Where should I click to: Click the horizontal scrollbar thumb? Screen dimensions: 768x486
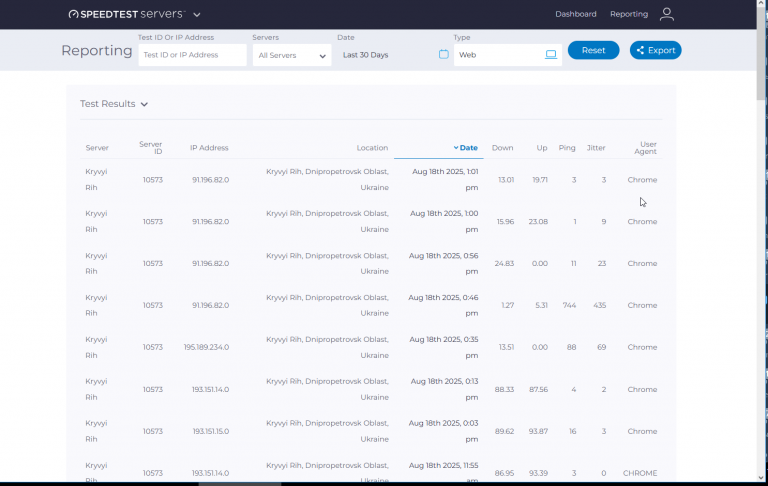(240, 484)
